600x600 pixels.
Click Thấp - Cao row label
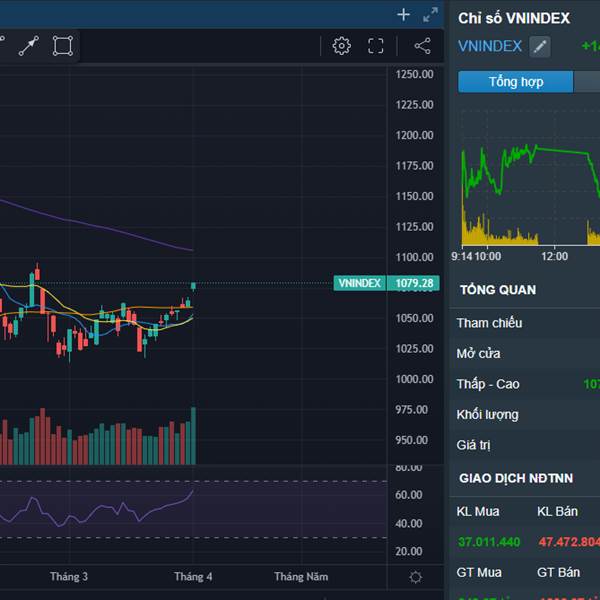tap(488, 384)
